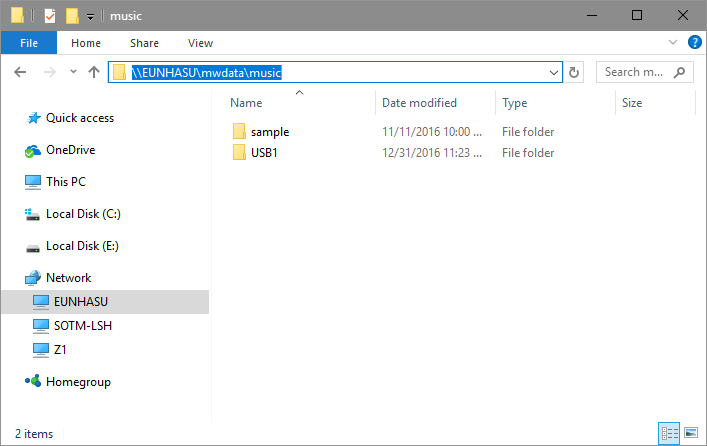
Task: Refresh the current folder view
Action: (574, 72)
